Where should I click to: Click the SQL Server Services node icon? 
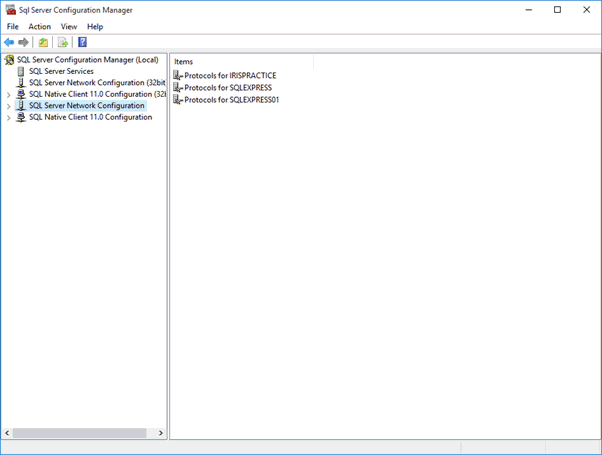21,71
